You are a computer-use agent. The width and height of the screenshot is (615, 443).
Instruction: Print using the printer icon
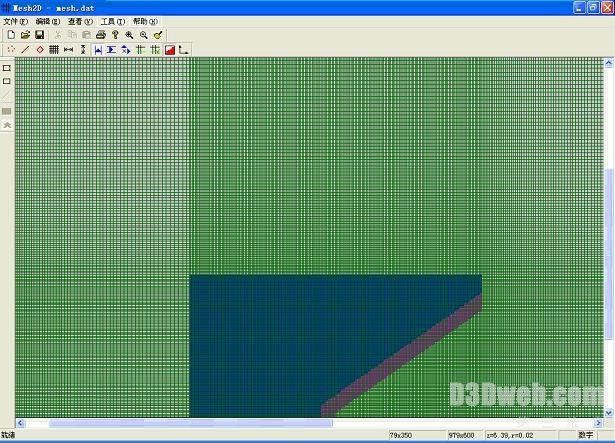pos(101,35)
